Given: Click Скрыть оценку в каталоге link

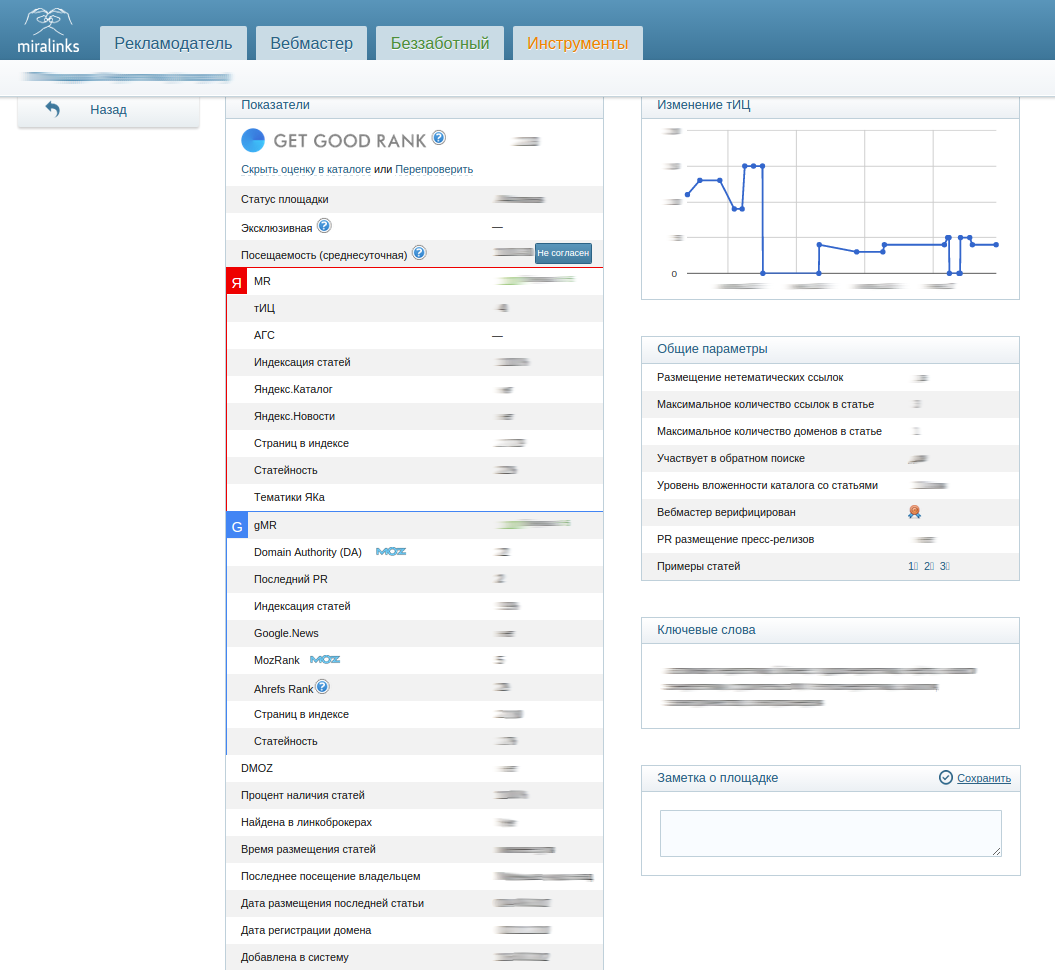Looking at the screenshot, I should (x=305, y=170).
